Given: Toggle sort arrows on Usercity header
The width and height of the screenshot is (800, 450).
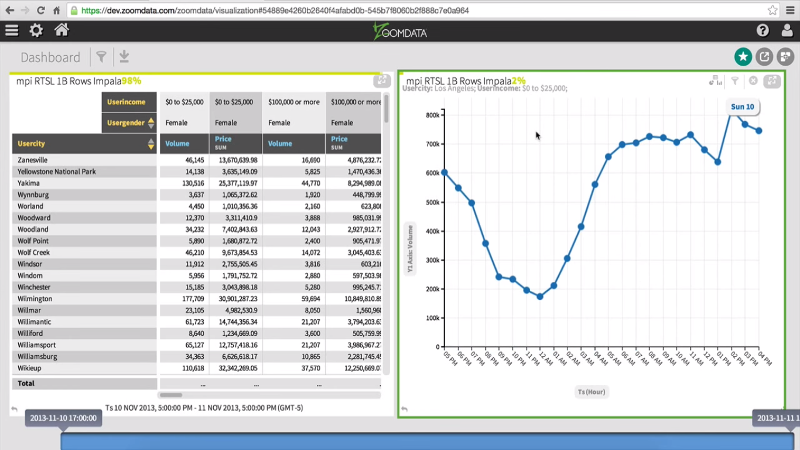Looking at the screenshot, I should click(x=151, y=143).
